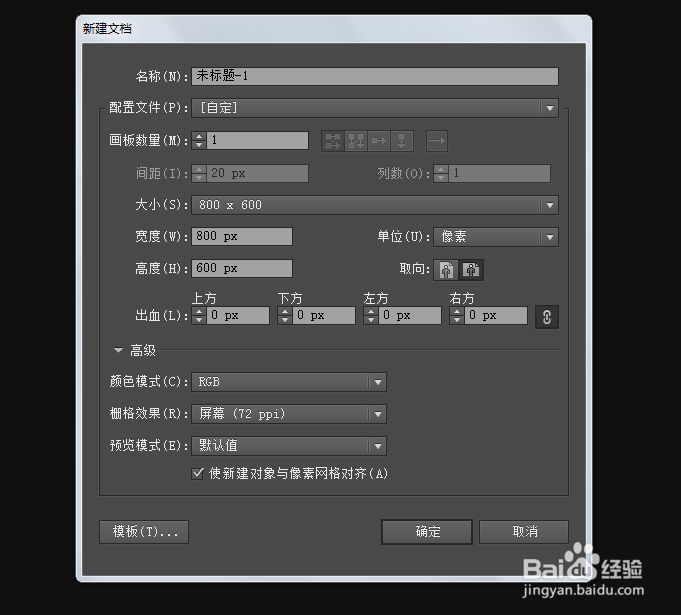Choose portrait orientation icon

pos(446,270)
